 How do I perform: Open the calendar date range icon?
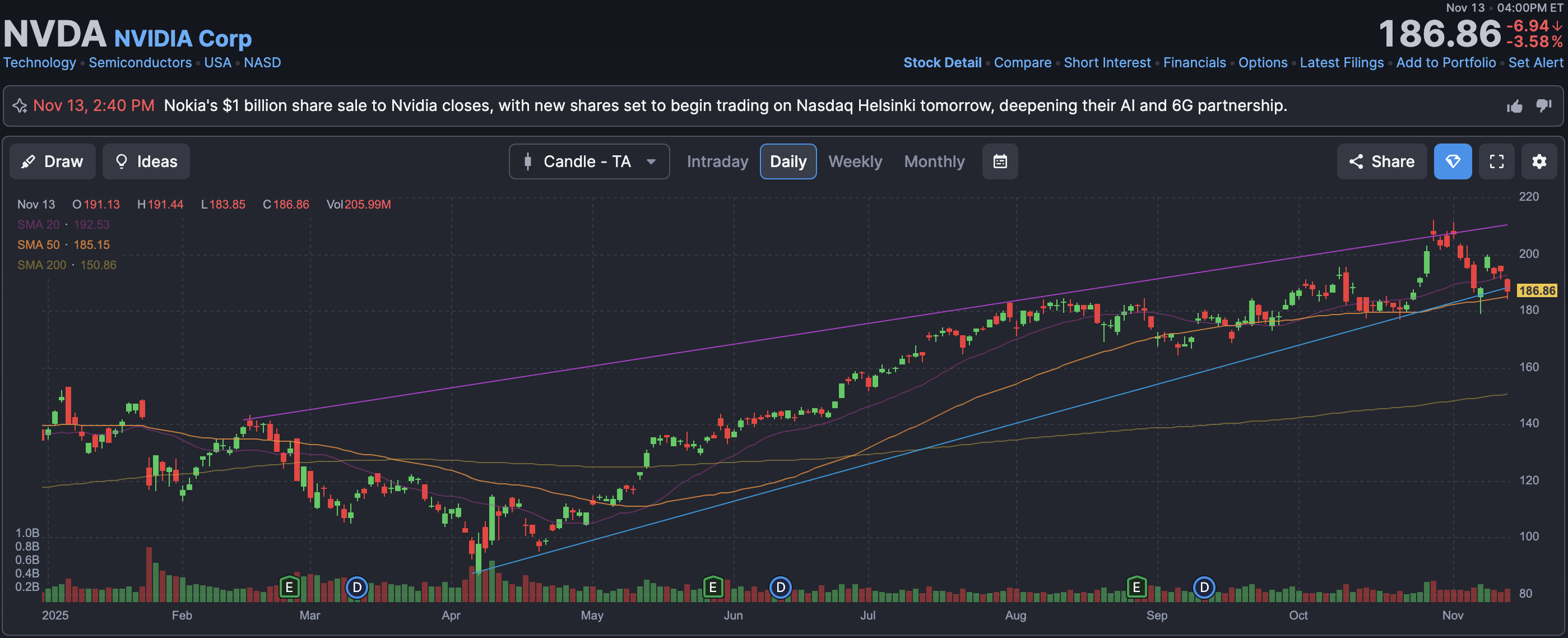point(1000,161)
